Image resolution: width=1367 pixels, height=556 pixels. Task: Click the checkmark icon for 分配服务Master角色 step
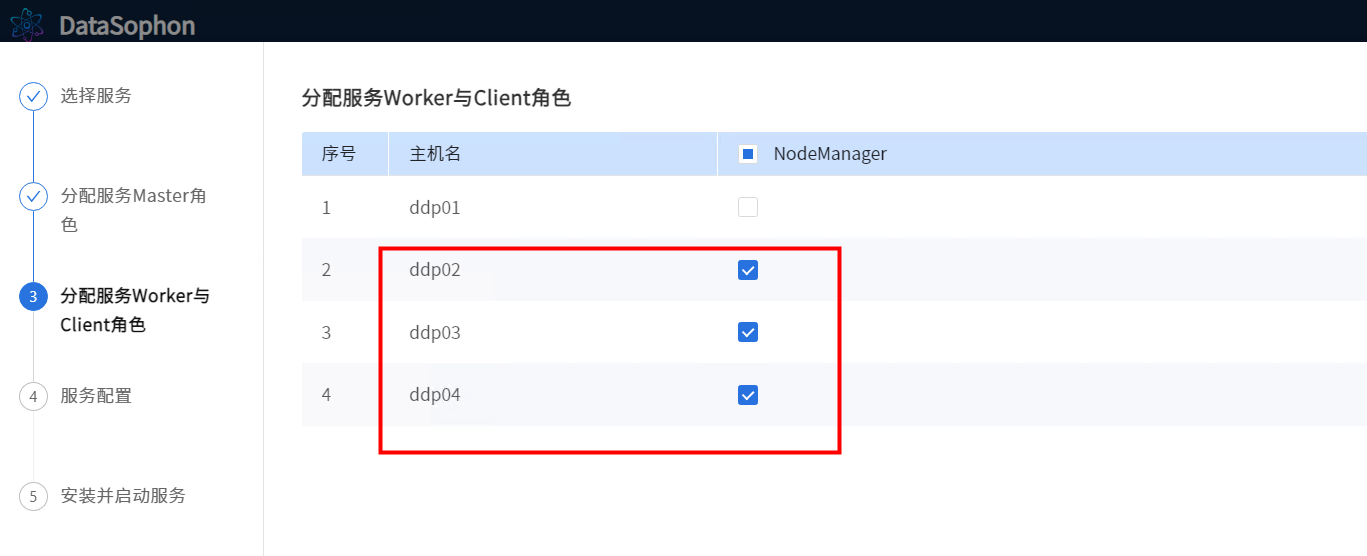tap(33, 197)
